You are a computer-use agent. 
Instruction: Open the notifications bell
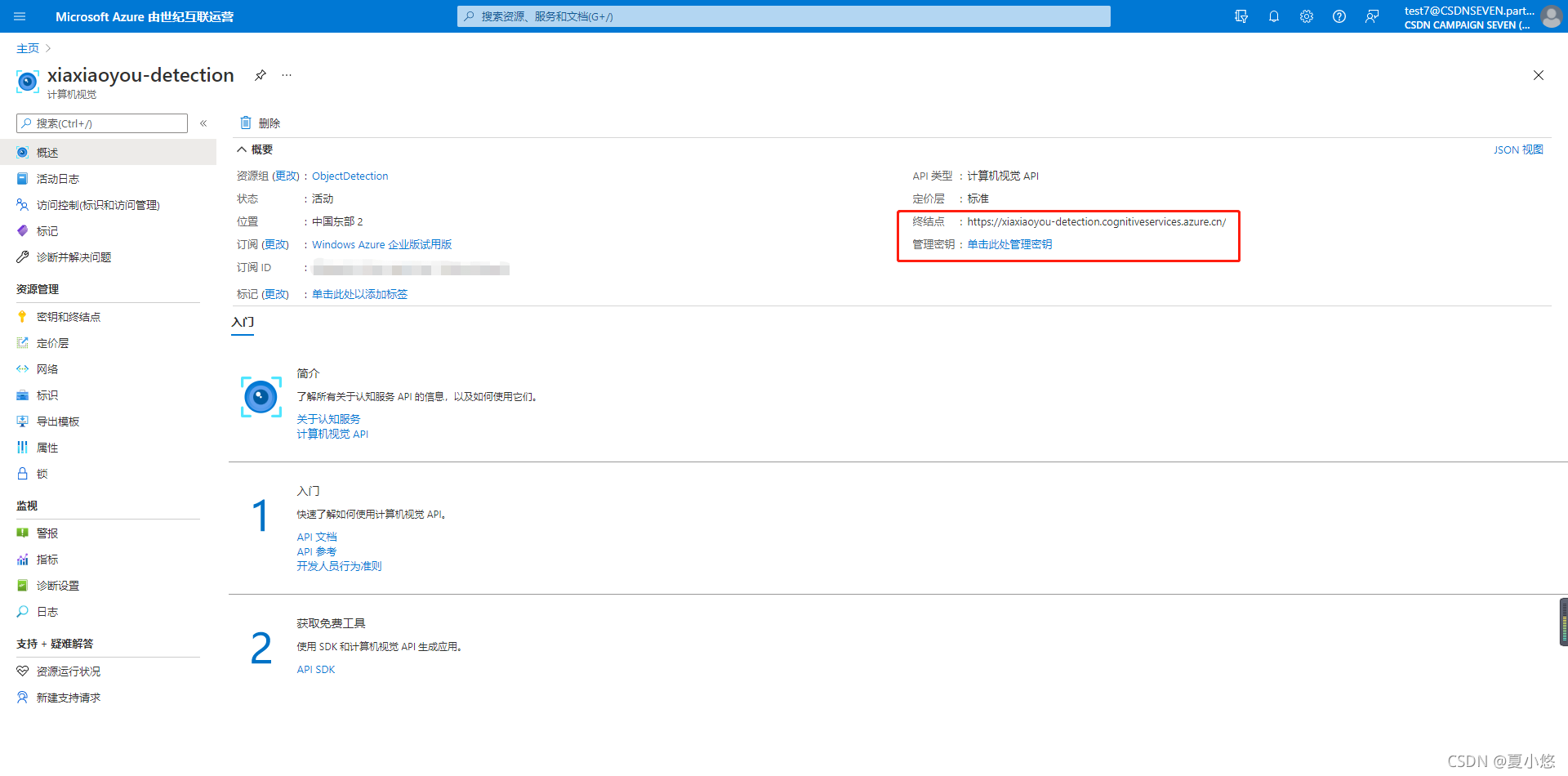coord(1274,16)
